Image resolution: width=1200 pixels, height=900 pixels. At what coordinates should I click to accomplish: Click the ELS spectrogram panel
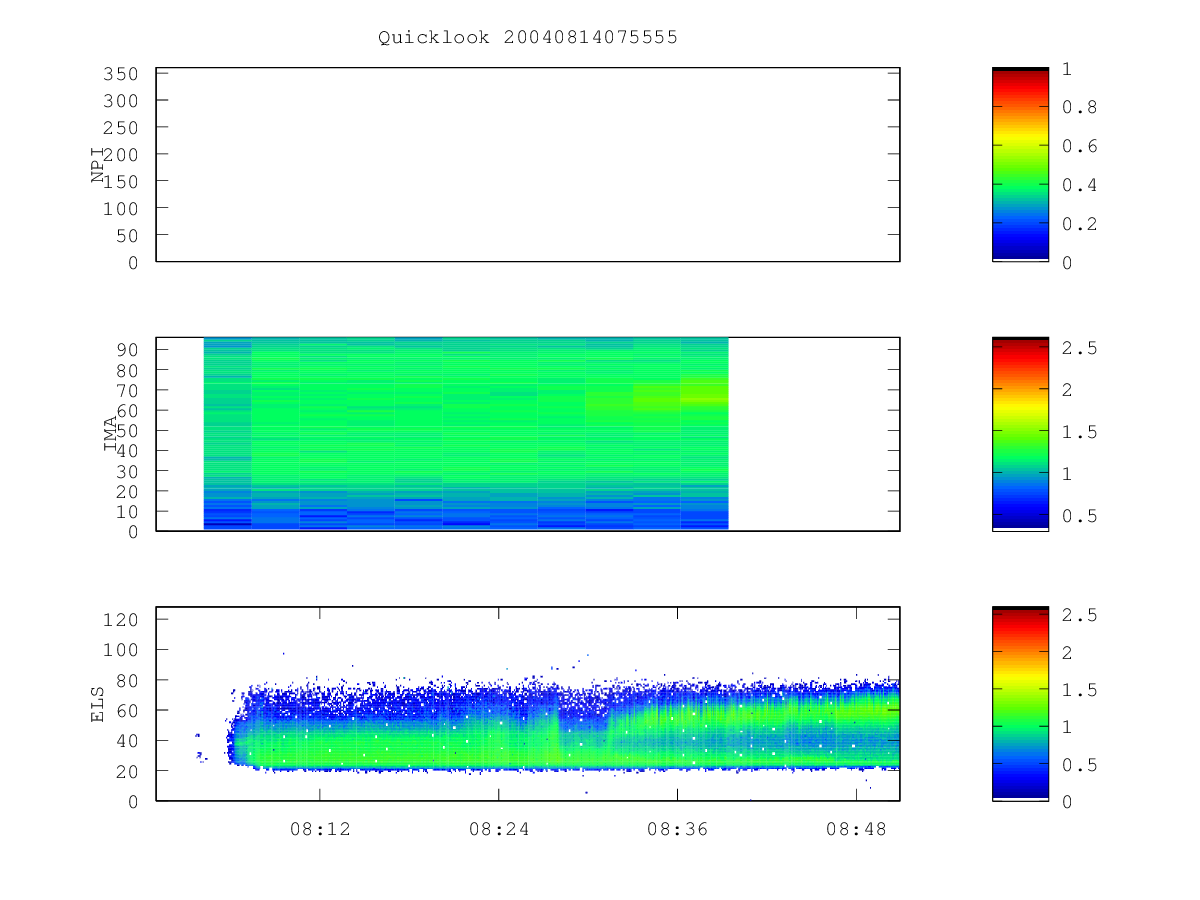click(x=528, y=704)
